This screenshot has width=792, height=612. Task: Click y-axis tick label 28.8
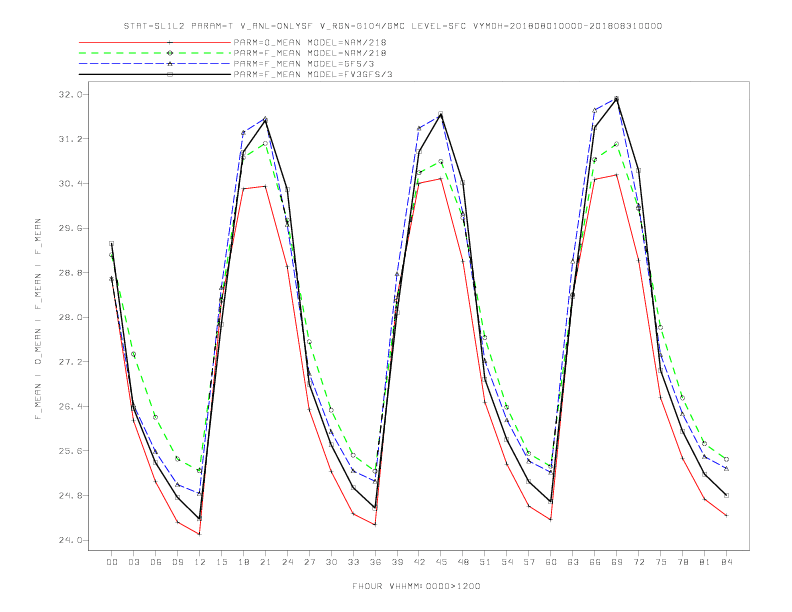click(70, 273)
